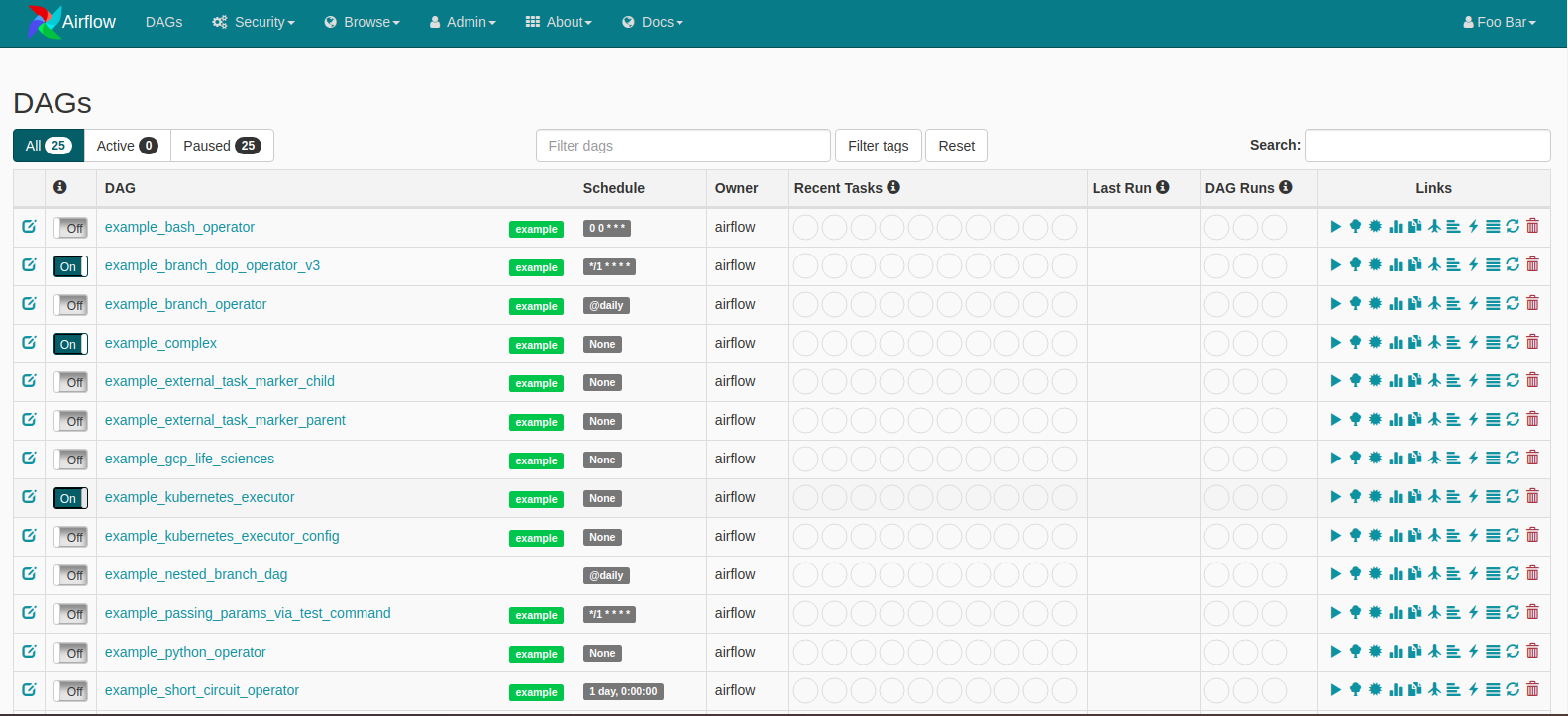
Task: Click edit icon beside example_external_task_marker_child
Action: [29, 381]
